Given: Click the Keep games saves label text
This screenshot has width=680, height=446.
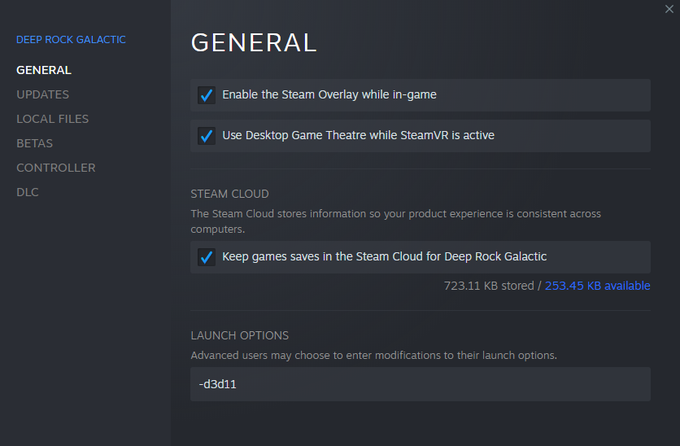Looking at the screenshot, I should pyautogui.click(x=384, y=256).
